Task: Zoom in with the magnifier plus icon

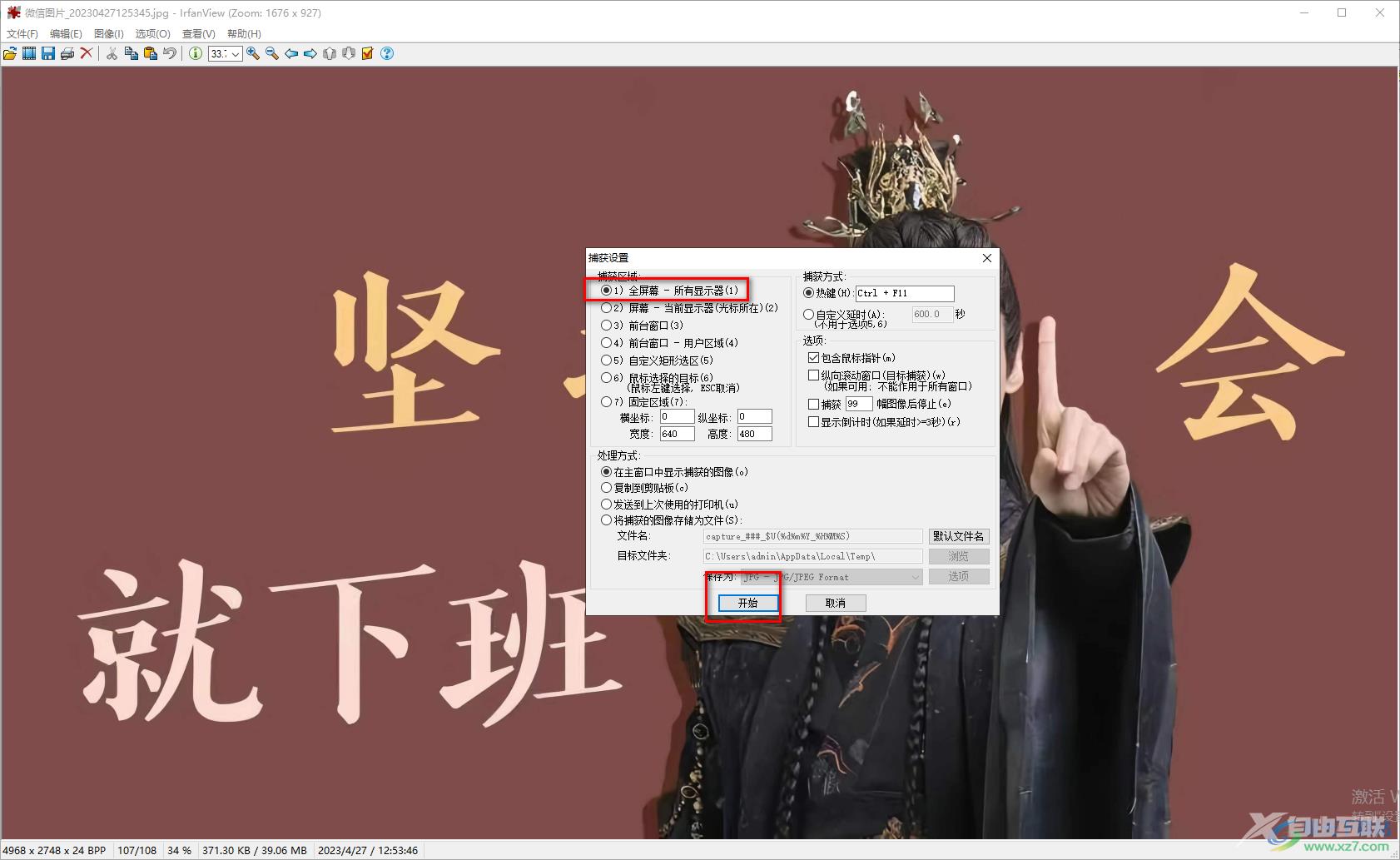Action: (253, 53)
